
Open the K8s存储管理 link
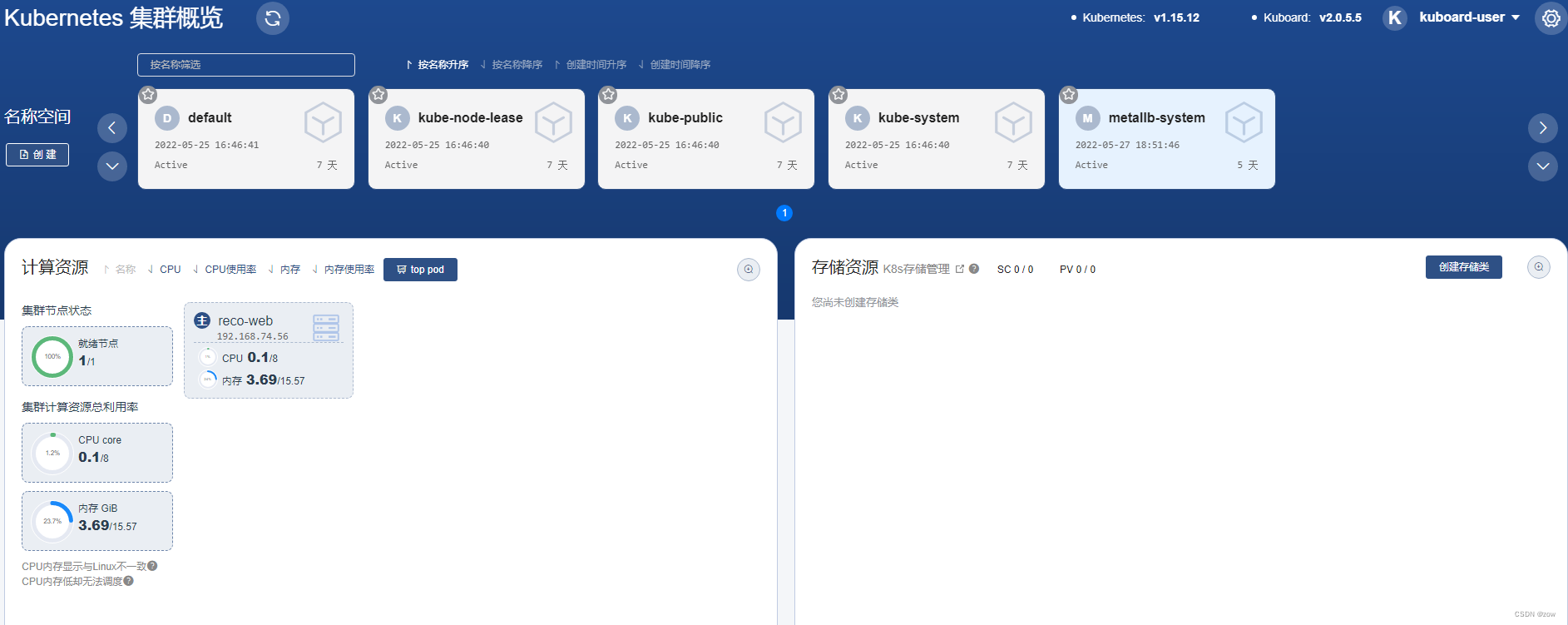[923, 270]
